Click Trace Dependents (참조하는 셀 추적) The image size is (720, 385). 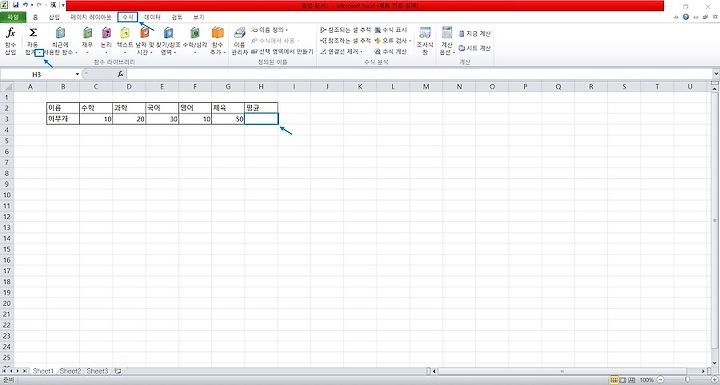pyautogui.click(x=345, y=41)
